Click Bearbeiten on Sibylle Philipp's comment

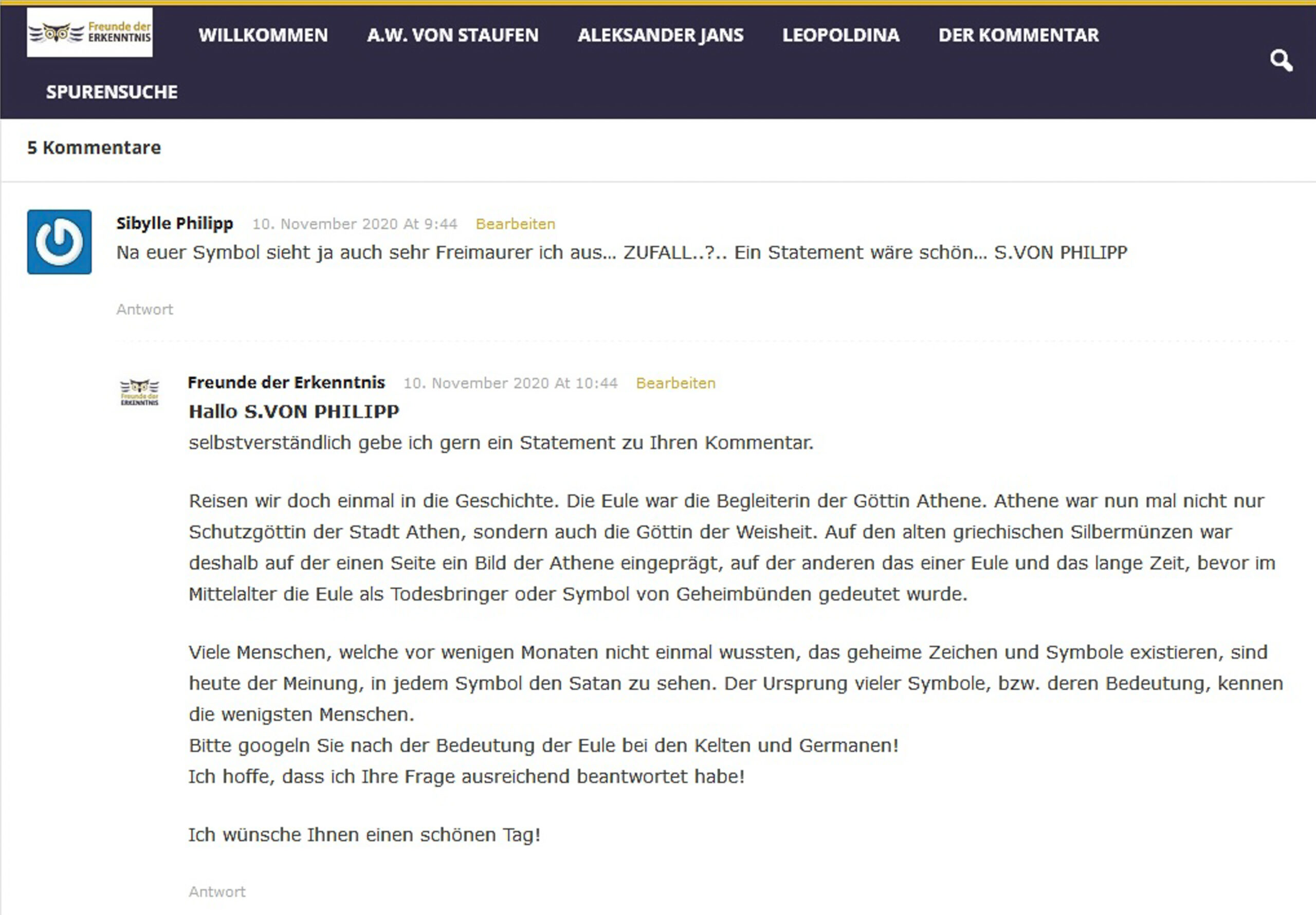(515, 224)
